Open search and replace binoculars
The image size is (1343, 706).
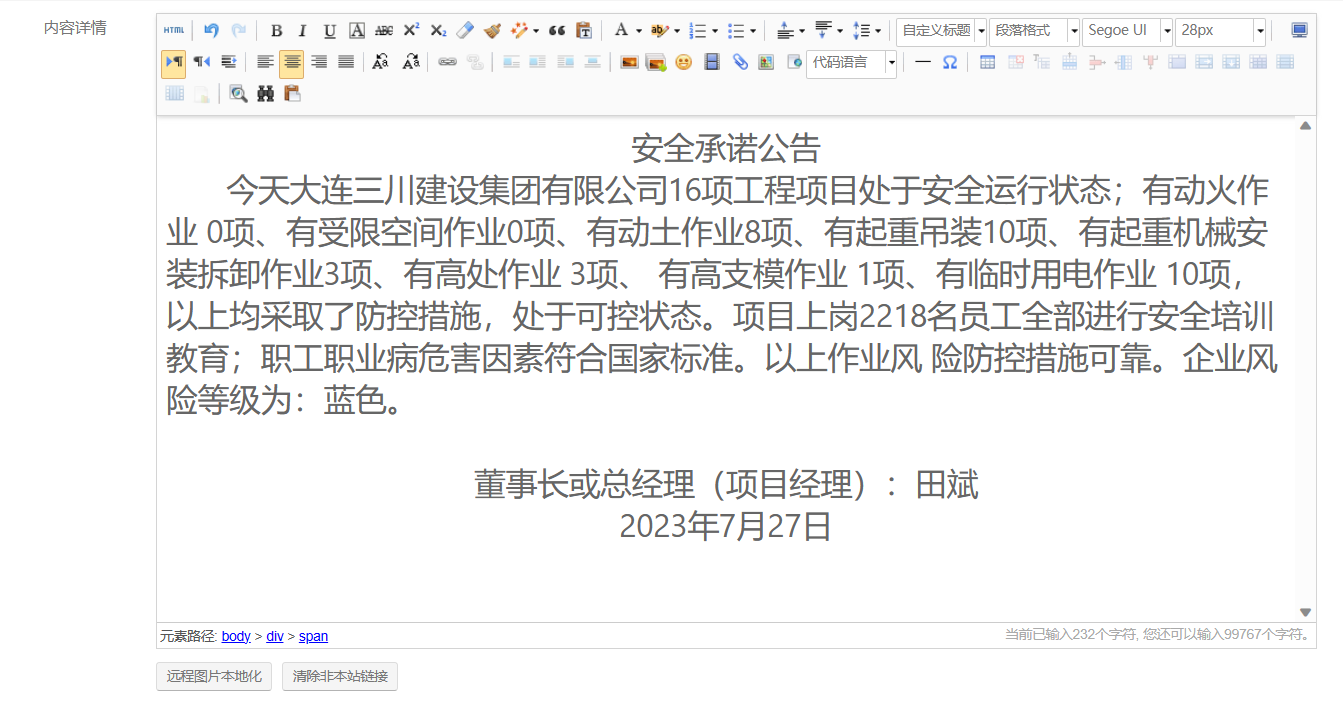point(265,93)
